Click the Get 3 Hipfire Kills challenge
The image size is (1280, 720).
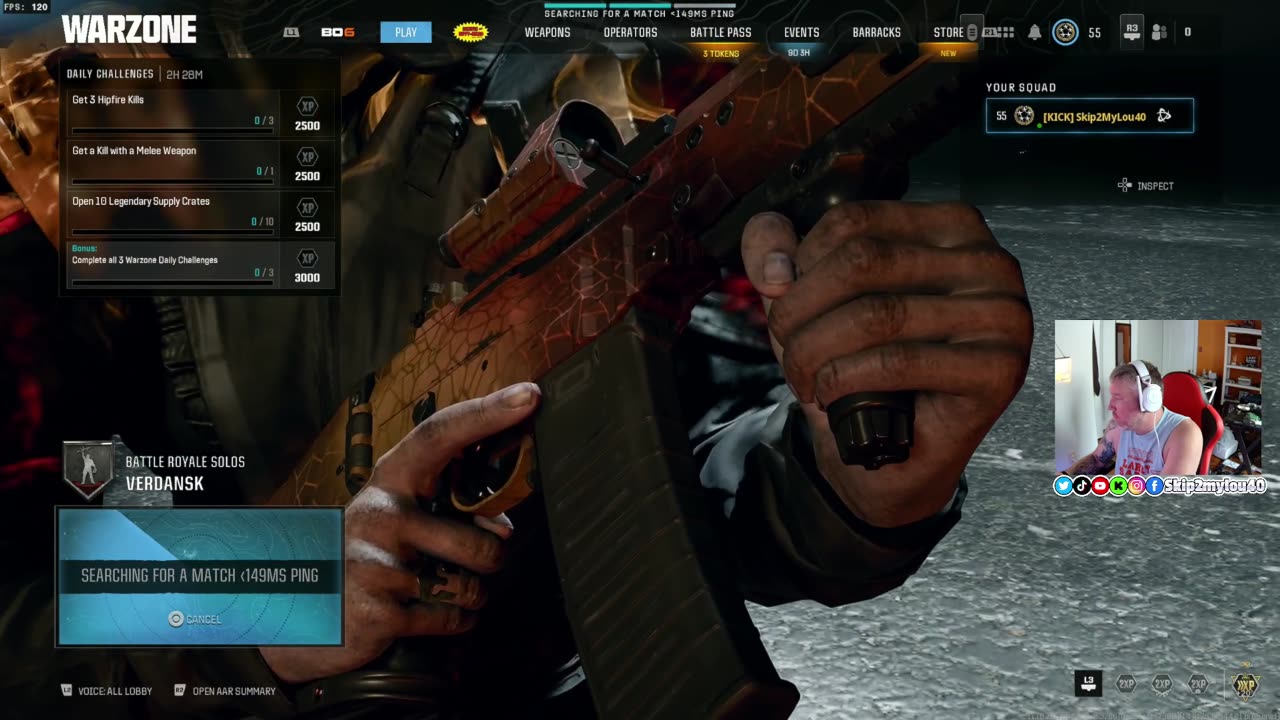[x=202, y=111]
